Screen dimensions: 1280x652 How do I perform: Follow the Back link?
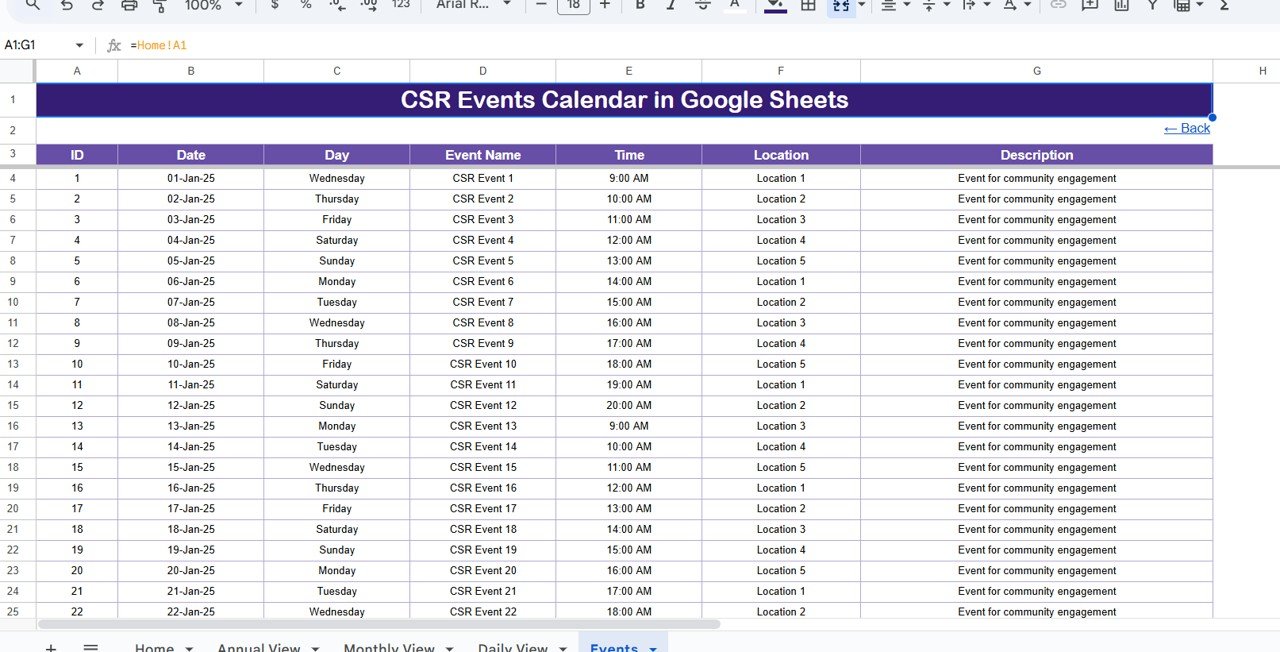(1186, 128)
